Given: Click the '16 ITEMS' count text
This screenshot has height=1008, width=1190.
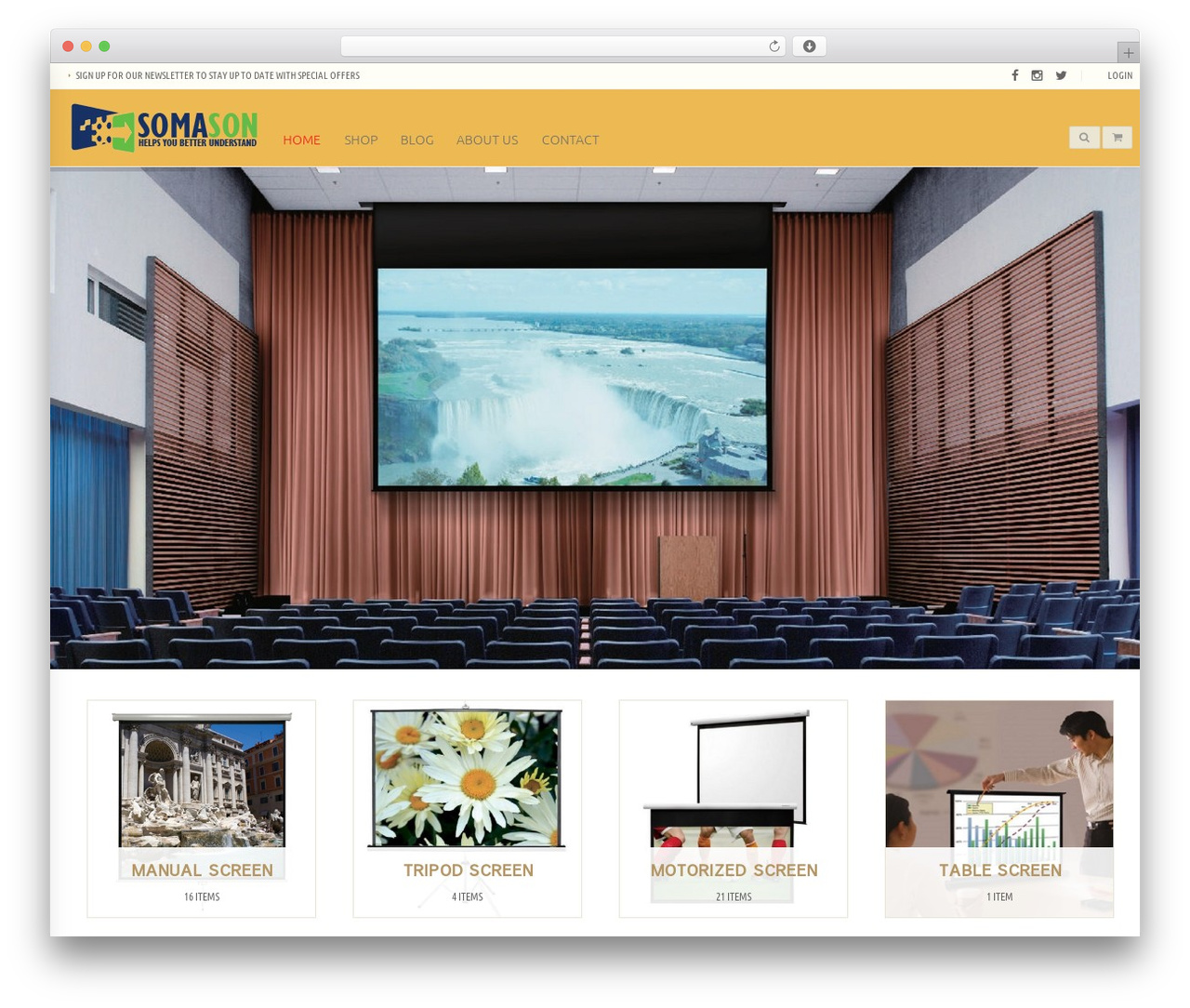Looking at the screenshot, I should point(202,897).
